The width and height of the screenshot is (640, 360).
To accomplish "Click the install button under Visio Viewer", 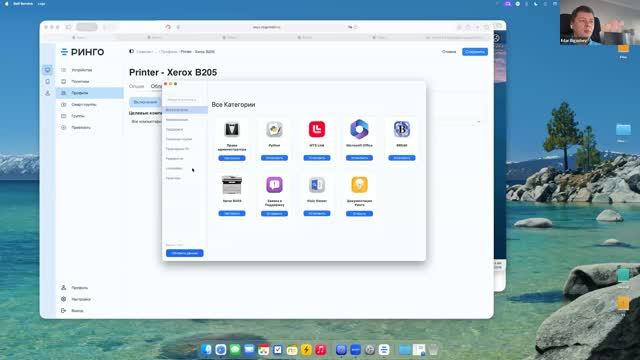I will (x=317, y=213).
